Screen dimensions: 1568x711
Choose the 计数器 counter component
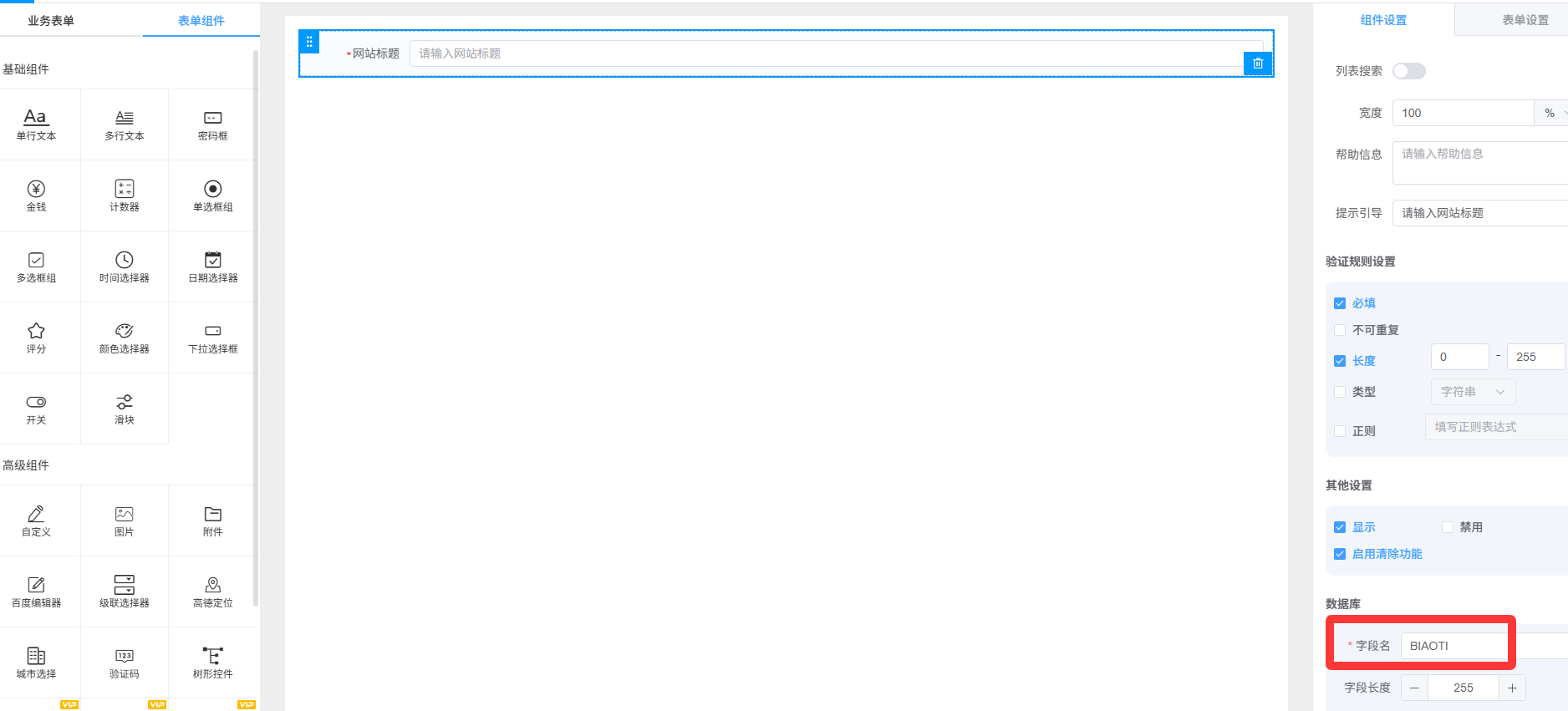[124, 195]
